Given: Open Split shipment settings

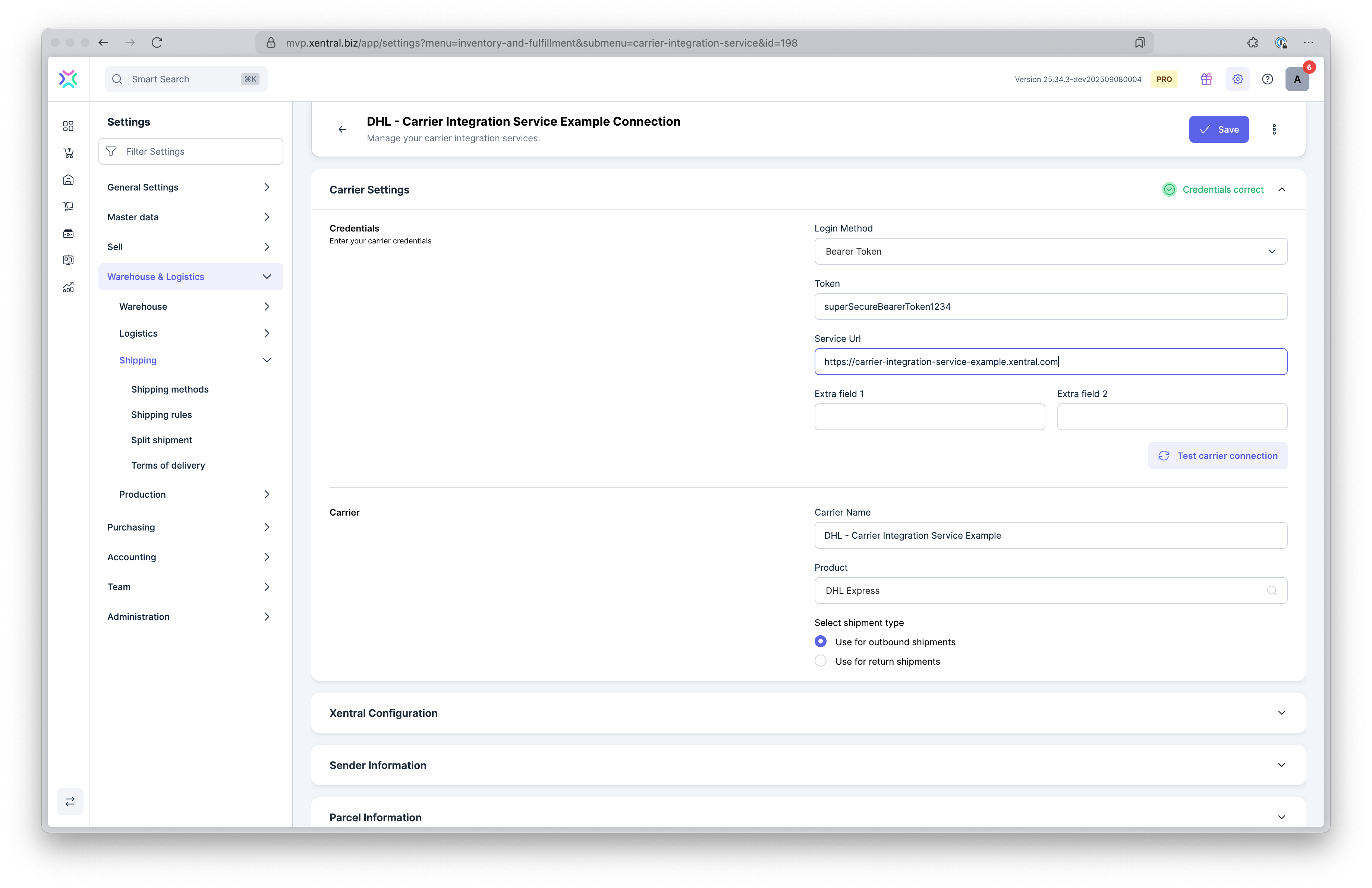Looking at the screenshot, I should [161, 440].
